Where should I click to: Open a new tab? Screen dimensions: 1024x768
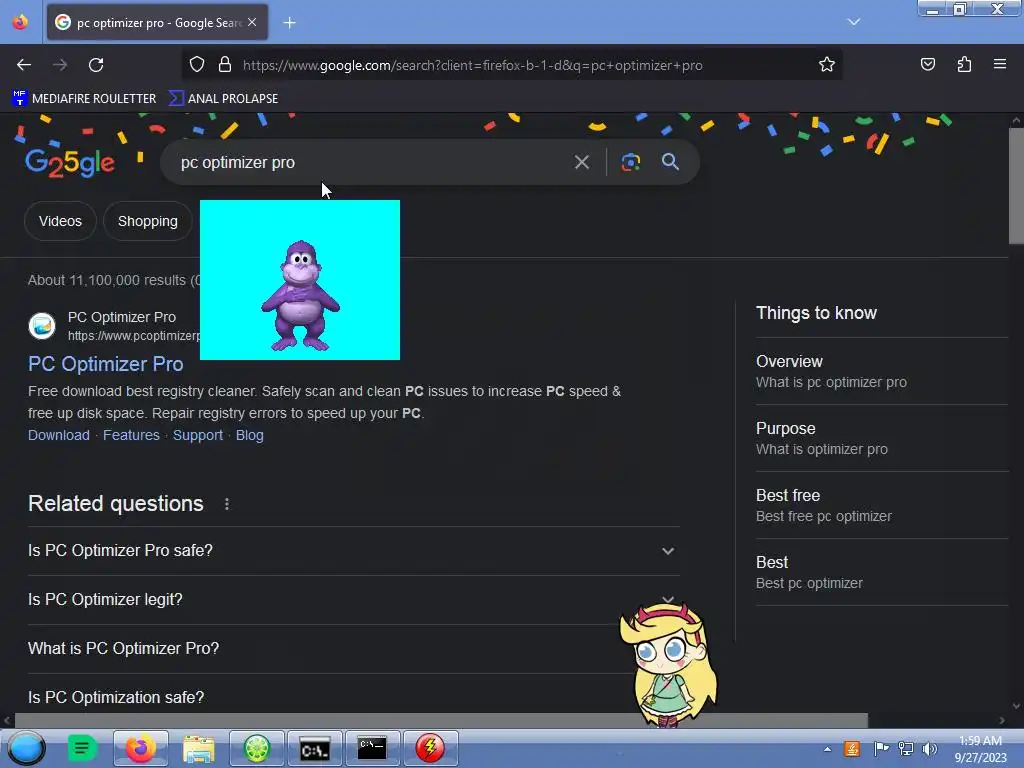289,23
